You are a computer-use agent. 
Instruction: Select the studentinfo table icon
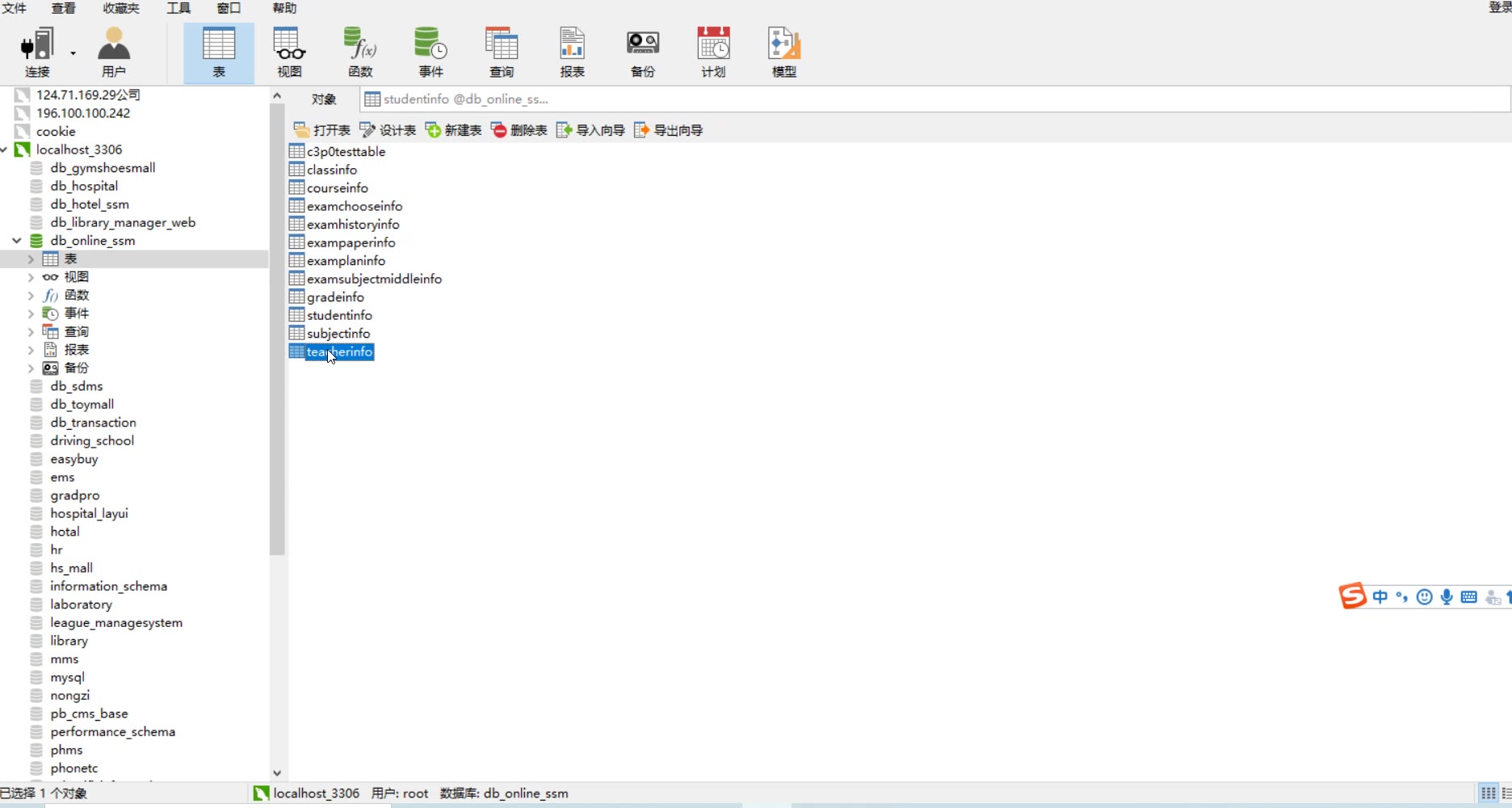click(296, 315)
